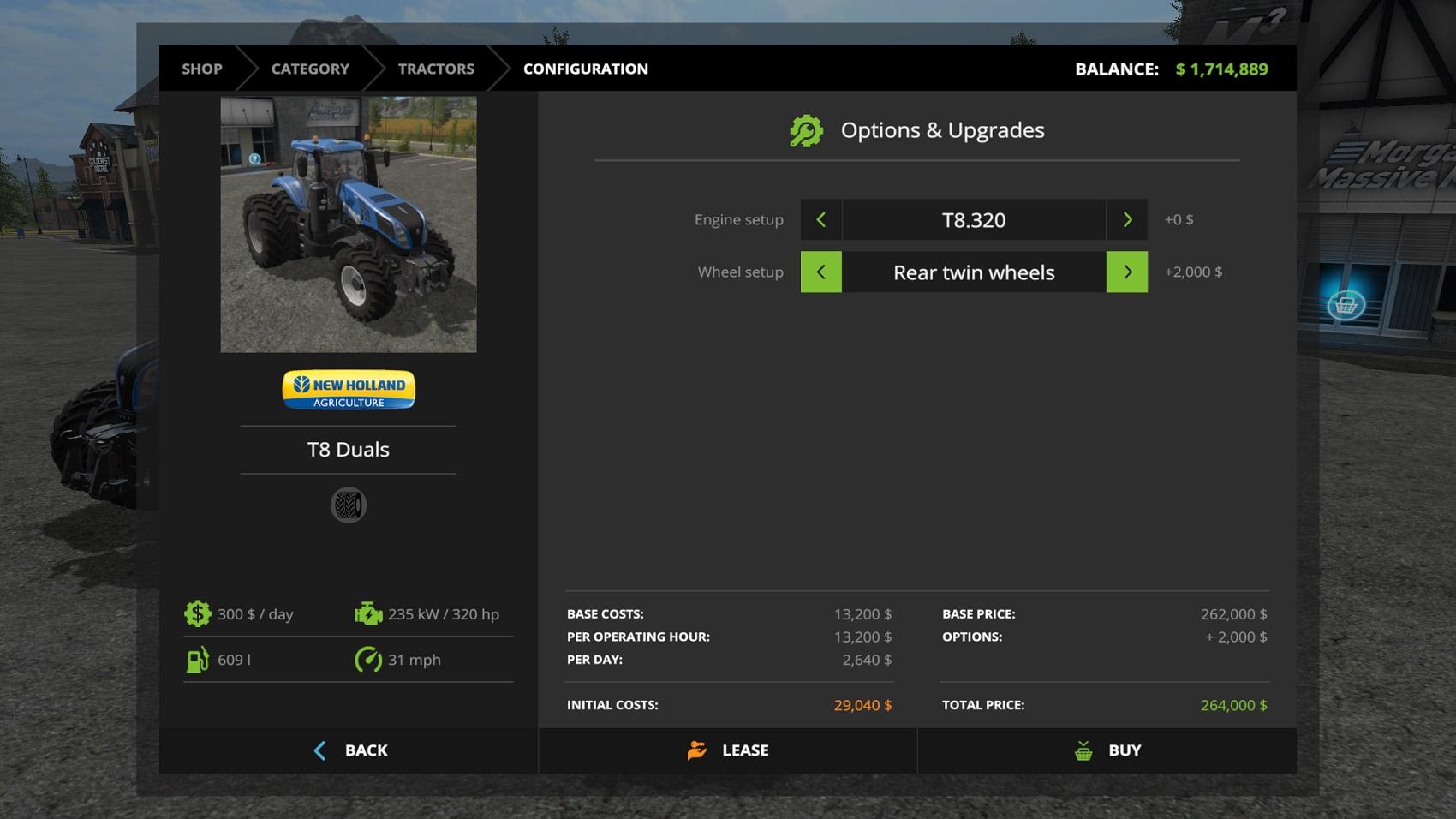Select next engine setup option
Image resolution: width=1456 pixels, height=819 pixels.
click(1127, 220)
